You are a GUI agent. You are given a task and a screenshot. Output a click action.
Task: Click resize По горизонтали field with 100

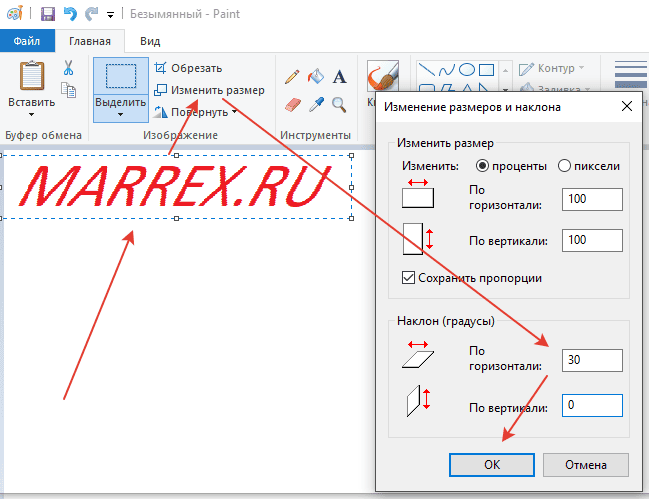point(592,199)
